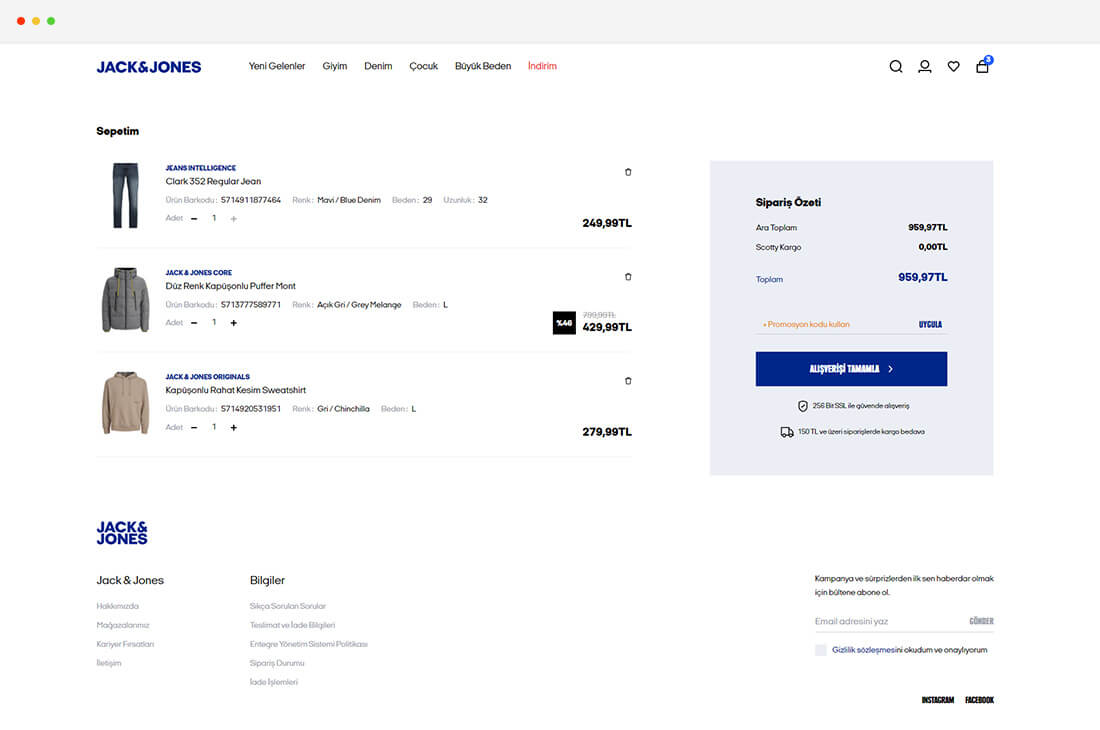Click the Alışverişi Tamamla checkout button
1100x730 pixels.
(x=851, y=369)
